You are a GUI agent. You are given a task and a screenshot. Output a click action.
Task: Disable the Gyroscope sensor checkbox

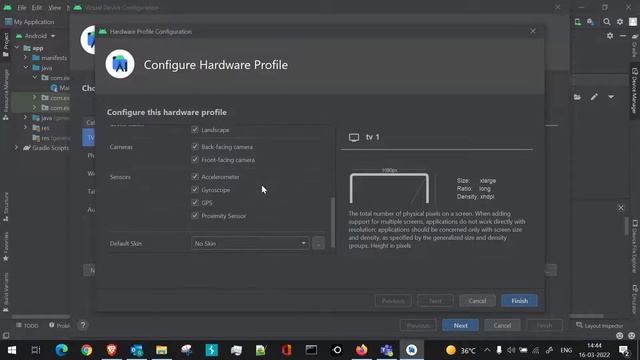click(195, 190)
